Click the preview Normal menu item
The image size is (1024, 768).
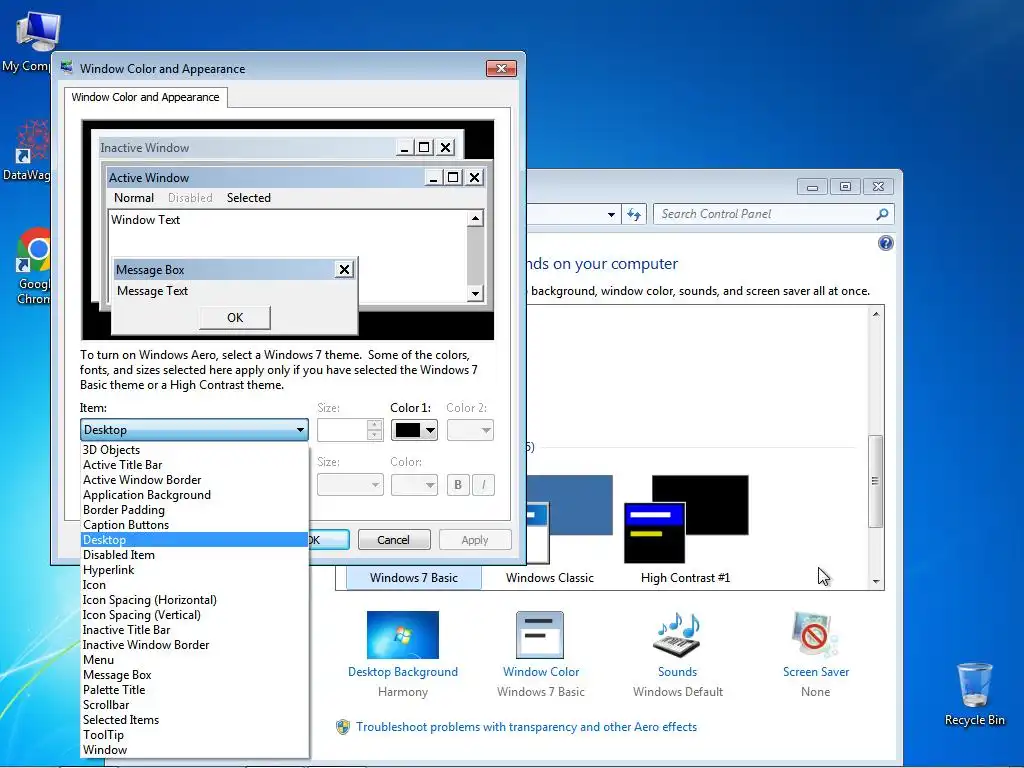click(134, 198)
